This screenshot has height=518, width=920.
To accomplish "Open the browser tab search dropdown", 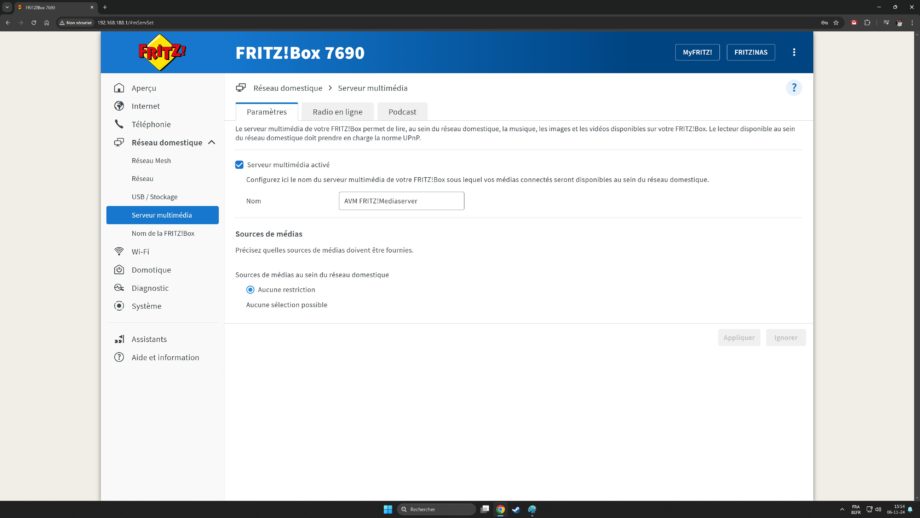I will (x=7, y=7).
